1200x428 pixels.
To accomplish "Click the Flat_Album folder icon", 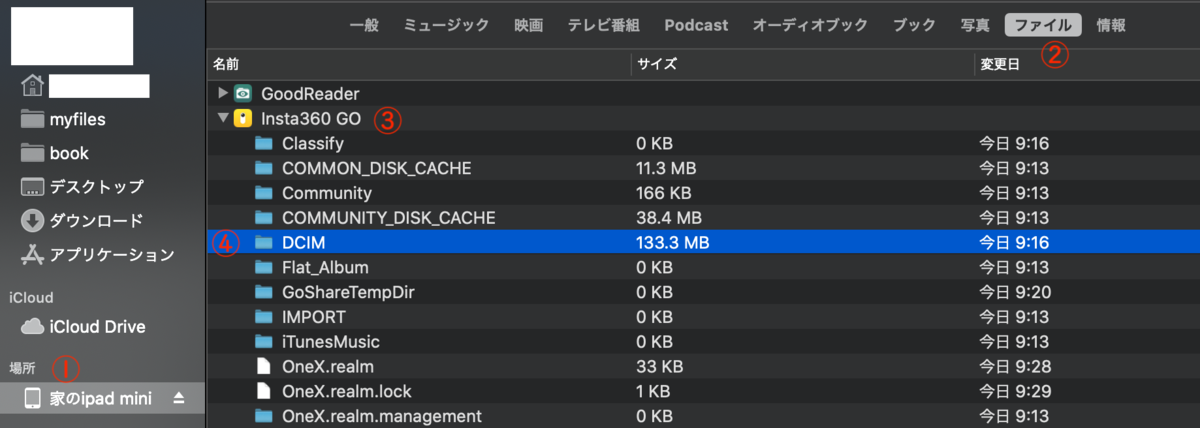I will pos(264,267).
